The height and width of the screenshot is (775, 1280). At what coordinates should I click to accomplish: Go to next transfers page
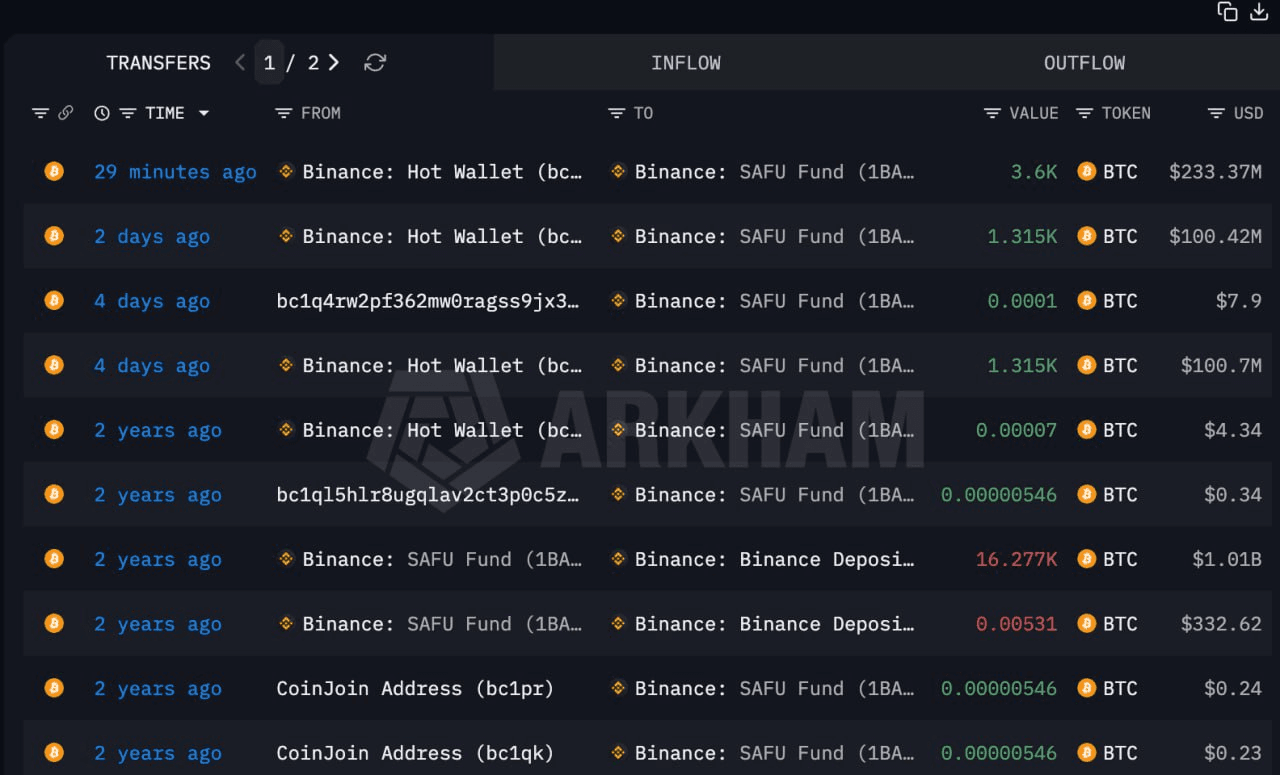334,63
